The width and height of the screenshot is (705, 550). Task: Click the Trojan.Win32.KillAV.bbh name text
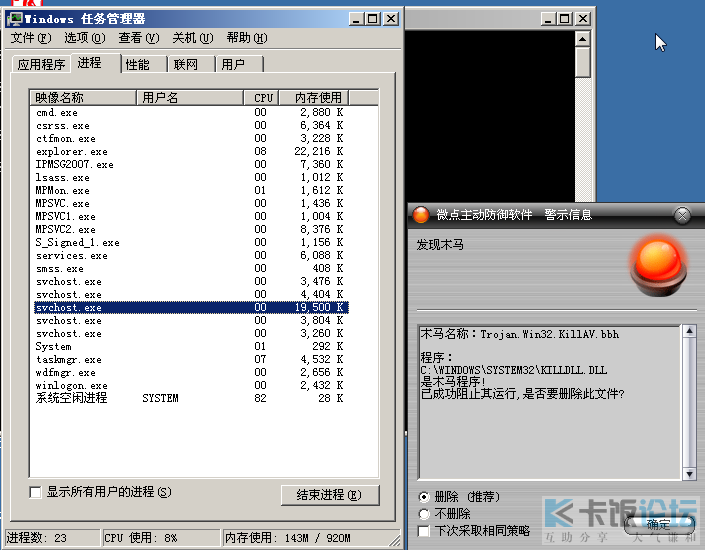[x=549, y=335]
